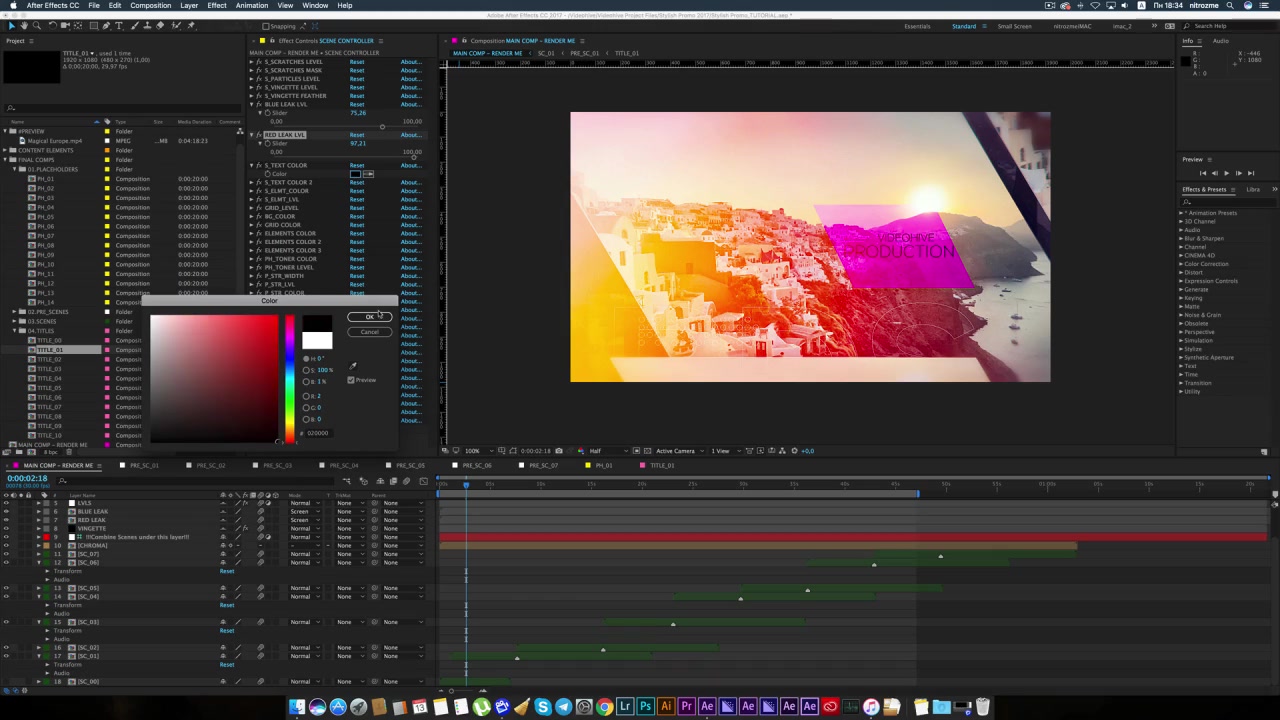This screenshot has height=720, width=1280.
Task: Collapse layer 12 [SC_06] properties
Action: (39, 563)
